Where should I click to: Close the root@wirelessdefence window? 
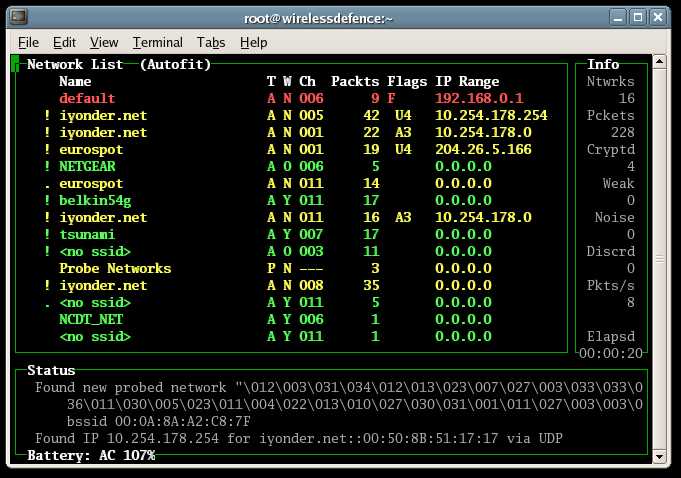coord(658,18)
